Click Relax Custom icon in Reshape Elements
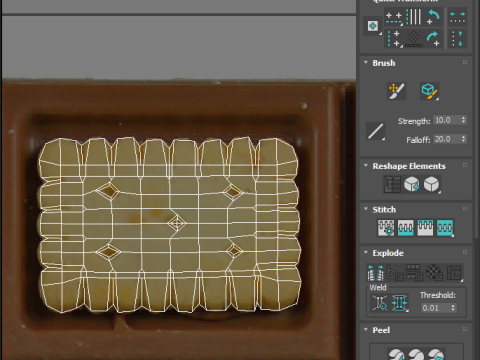 pyautogui.click(x=432, y=184)
